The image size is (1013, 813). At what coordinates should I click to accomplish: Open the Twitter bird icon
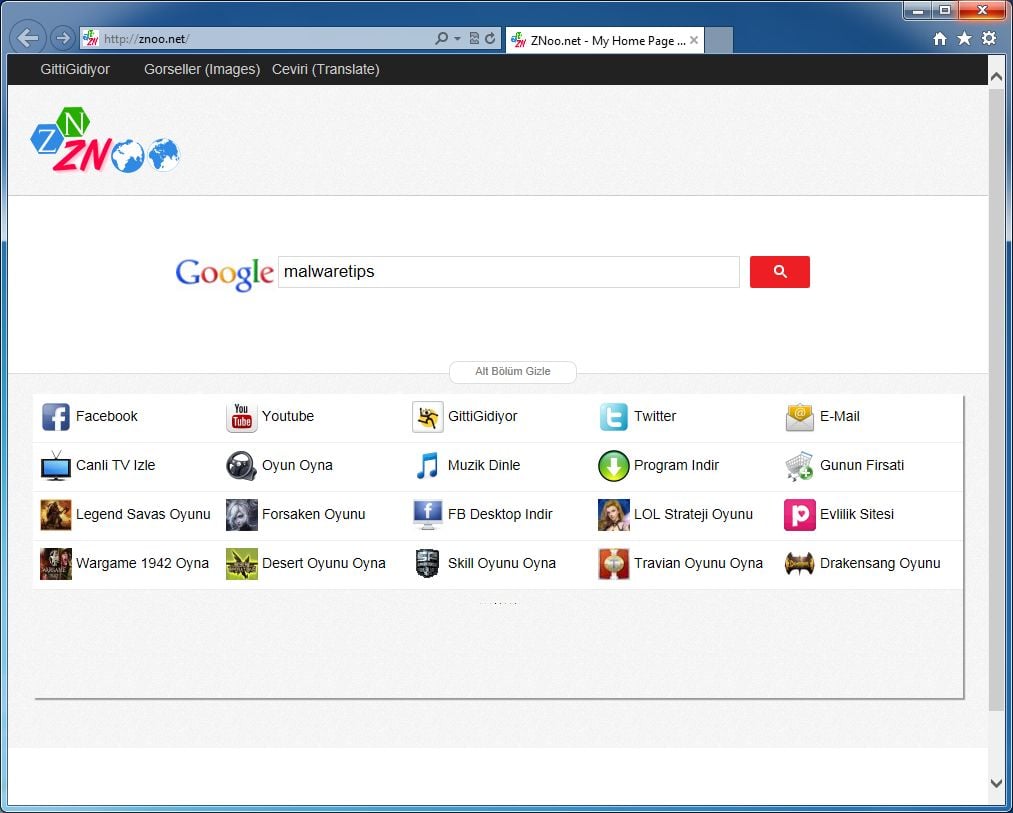point(614,417)
